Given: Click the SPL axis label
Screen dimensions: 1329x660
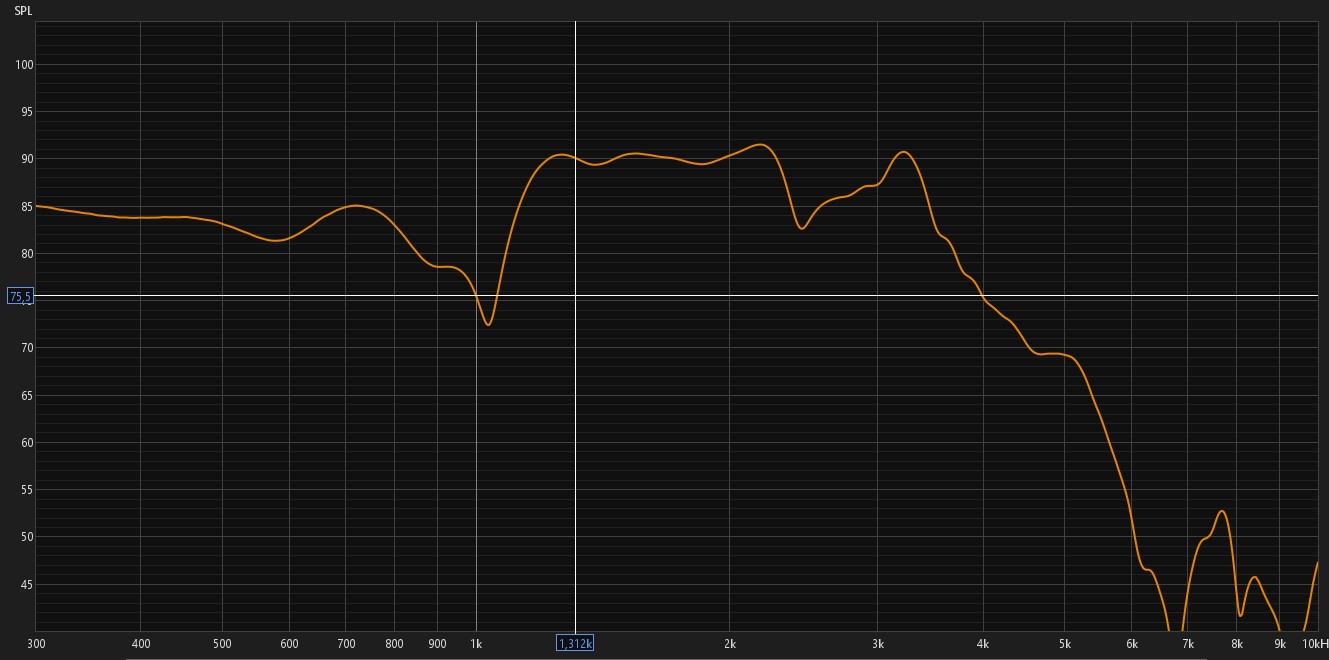Looking at the screenshot, I should point(22,10).
